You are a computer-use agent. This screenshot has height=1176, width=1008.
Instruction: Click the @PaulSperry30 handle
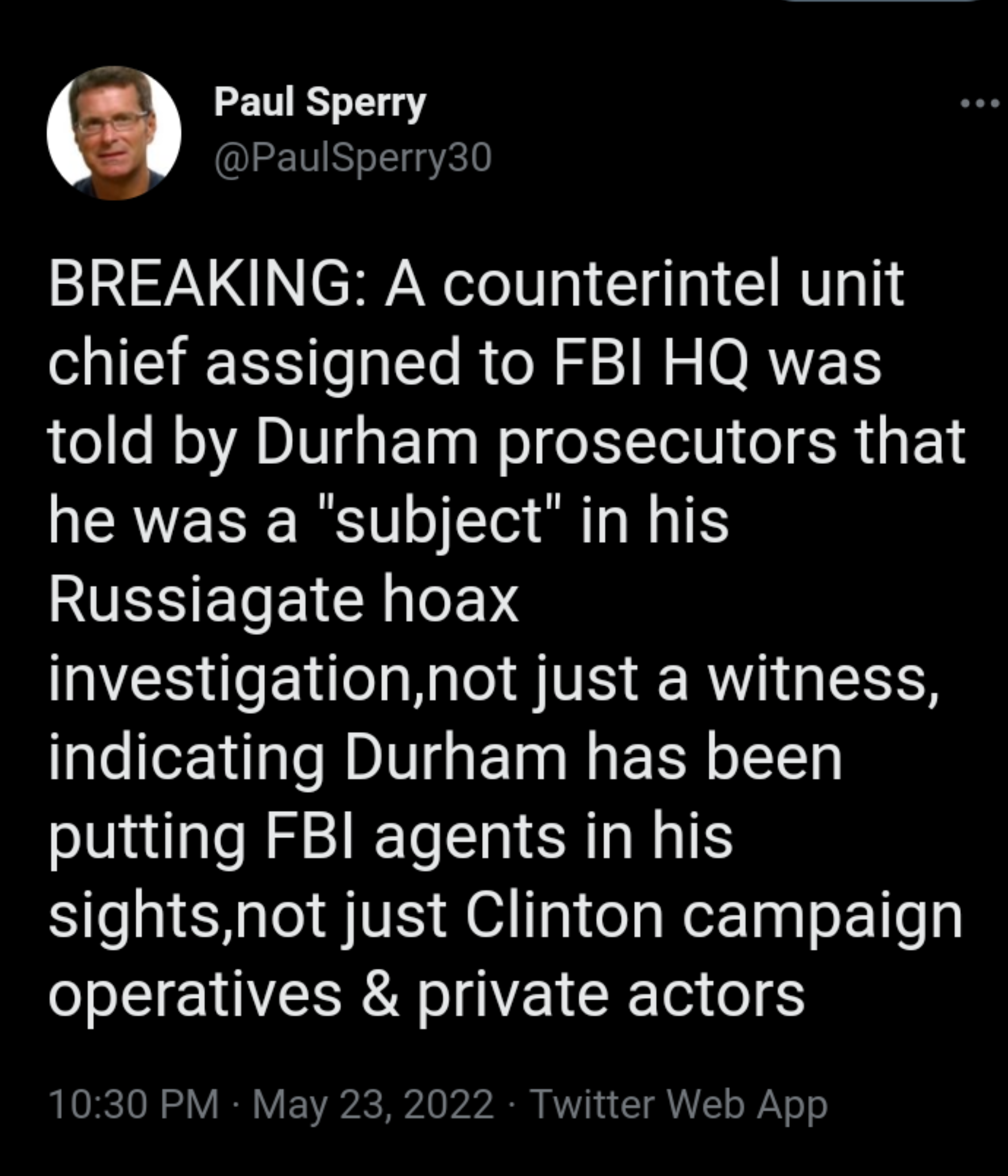353,157
